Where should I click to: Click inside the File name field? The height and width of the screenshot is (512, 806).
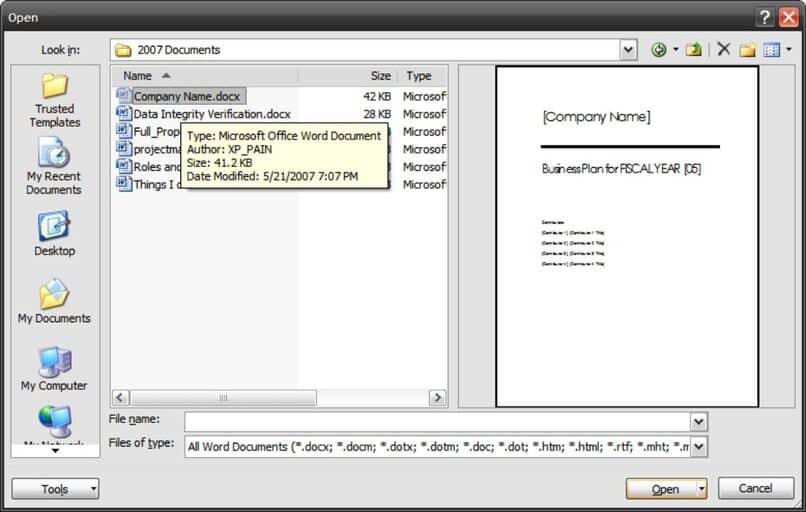437,422
